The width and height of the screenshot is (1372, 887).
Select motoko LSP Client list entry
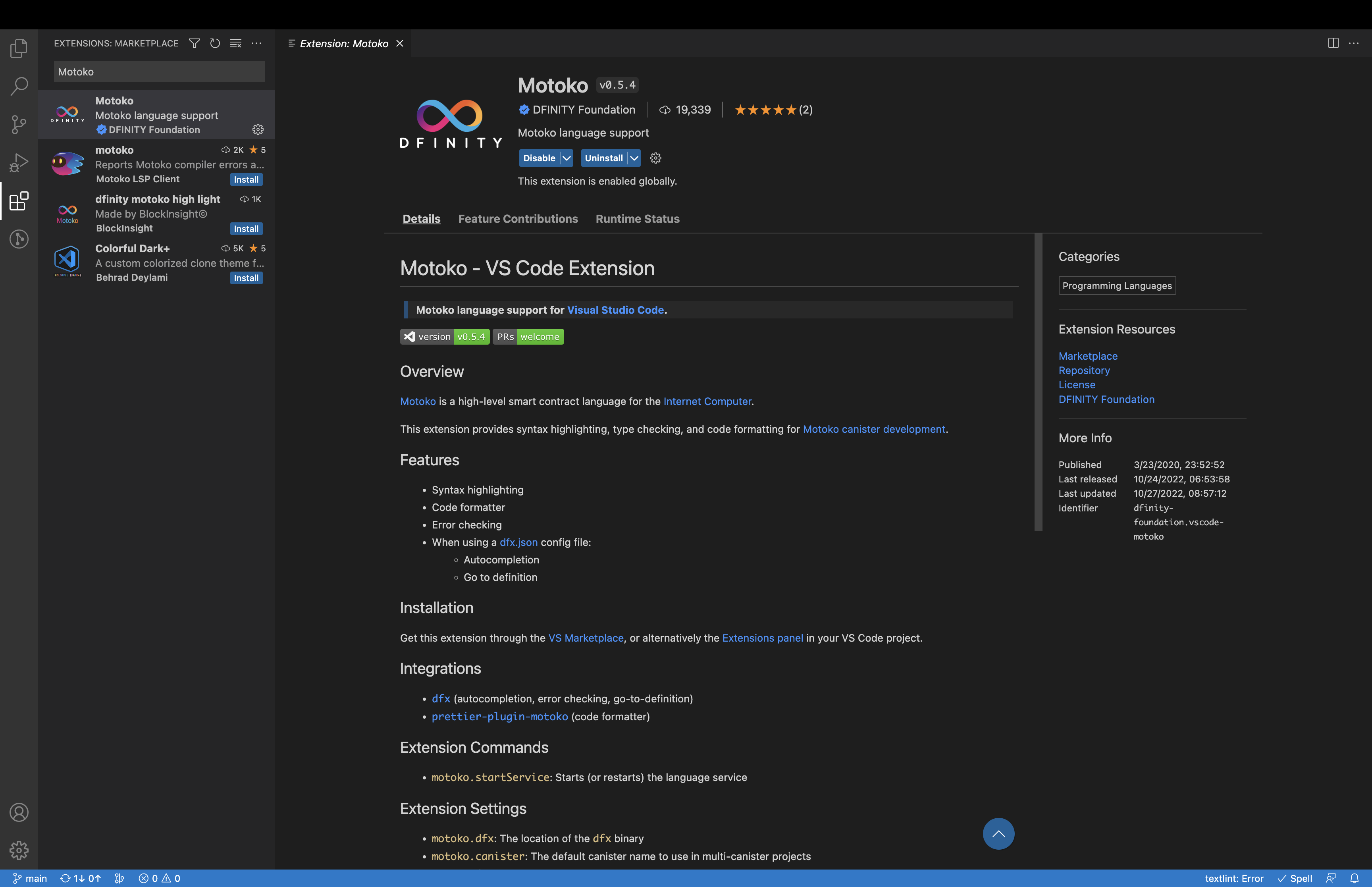(156, 164)
